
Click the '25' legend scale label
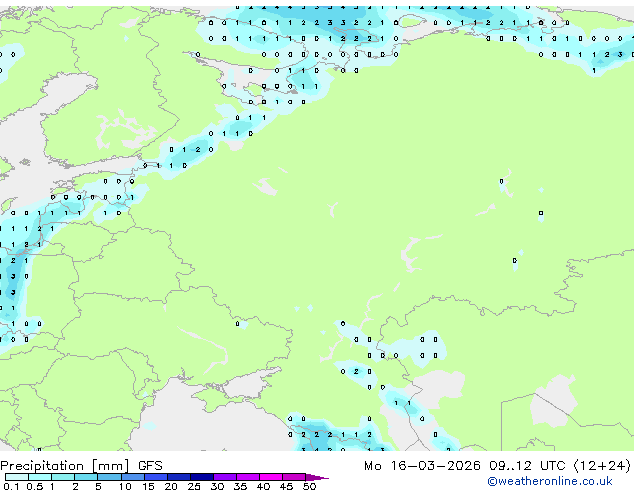coord(194,486)
